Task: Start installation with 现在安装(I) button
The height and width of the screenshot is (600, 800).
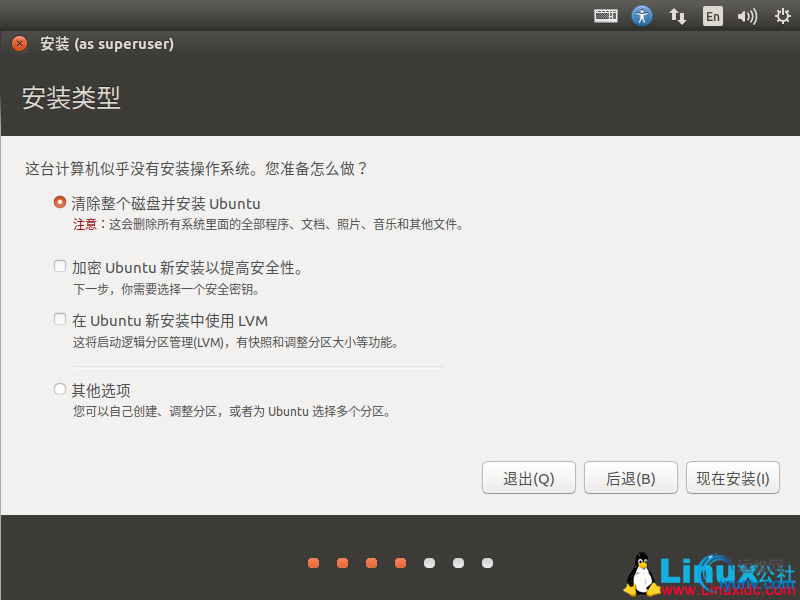Action: pyautogui.click(x=733, y=478)
